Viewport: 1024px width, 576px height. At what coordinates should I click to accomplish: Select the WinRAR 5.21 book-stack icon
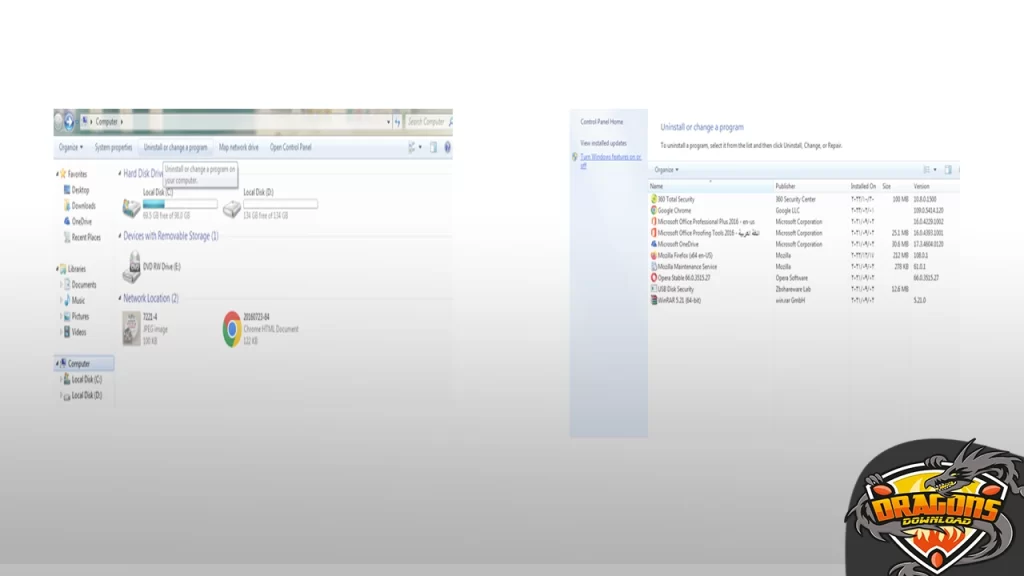tap(652, 299)
